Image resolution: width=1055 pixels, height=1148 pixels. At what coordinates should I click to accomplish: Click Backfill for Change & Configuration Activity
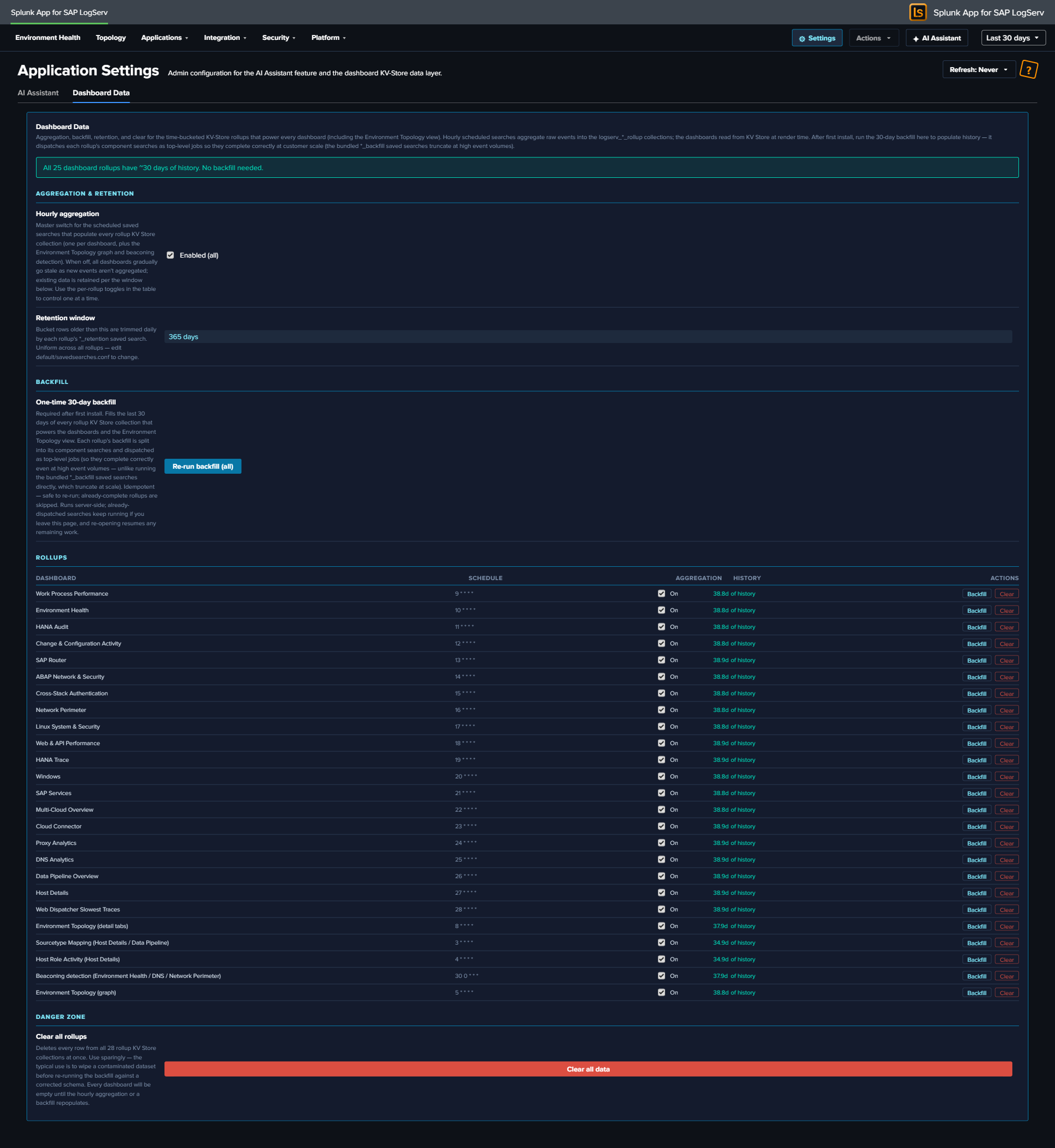click(976, 644)
